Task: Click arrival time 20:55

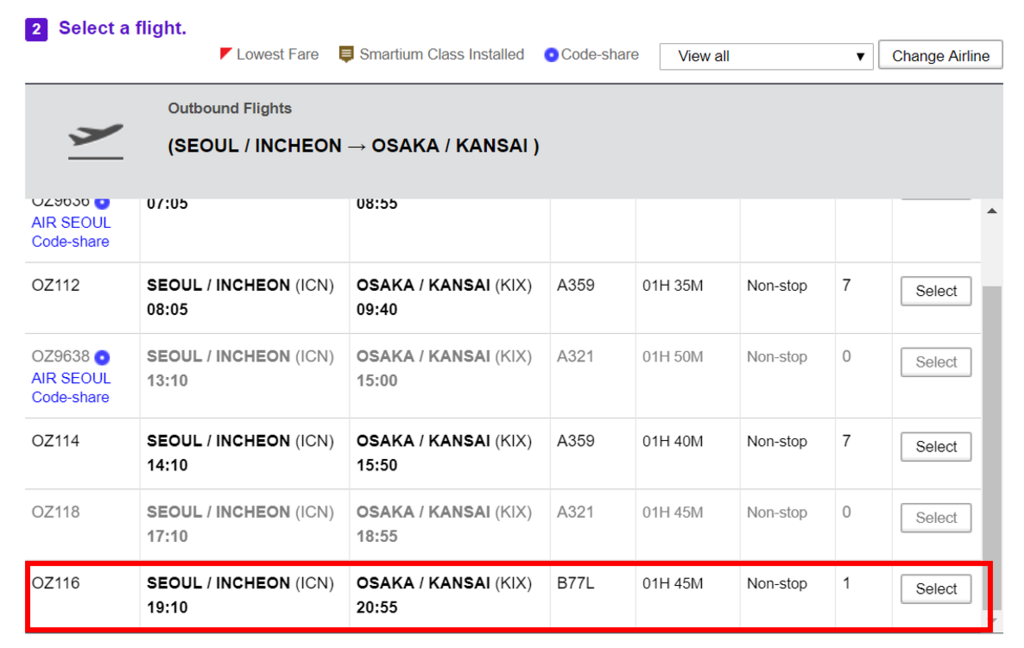Action: click(377, 608)
